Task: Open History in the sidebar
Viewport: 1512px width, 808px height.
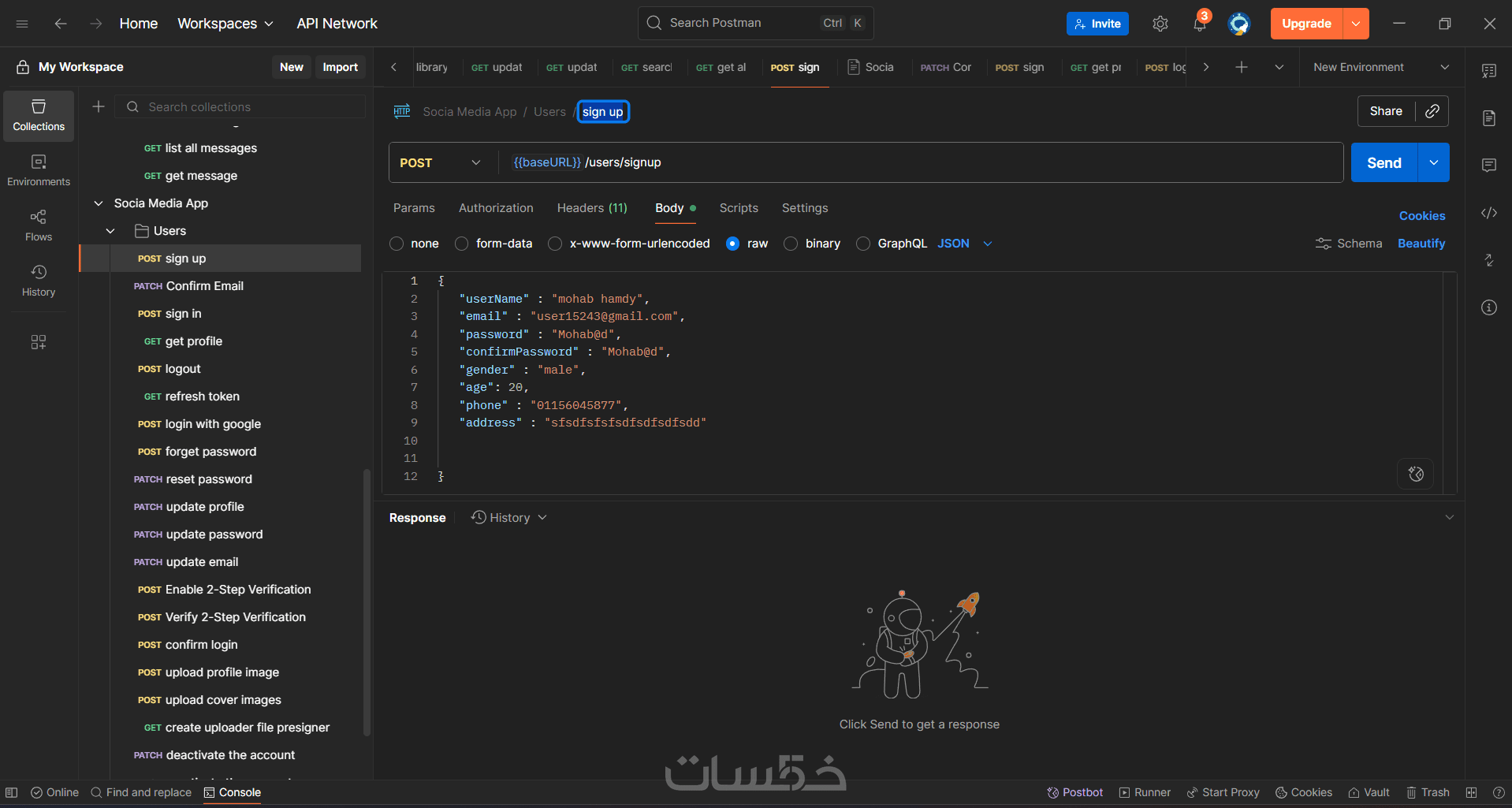Action: pyautogui.click(x=39, y=281)
